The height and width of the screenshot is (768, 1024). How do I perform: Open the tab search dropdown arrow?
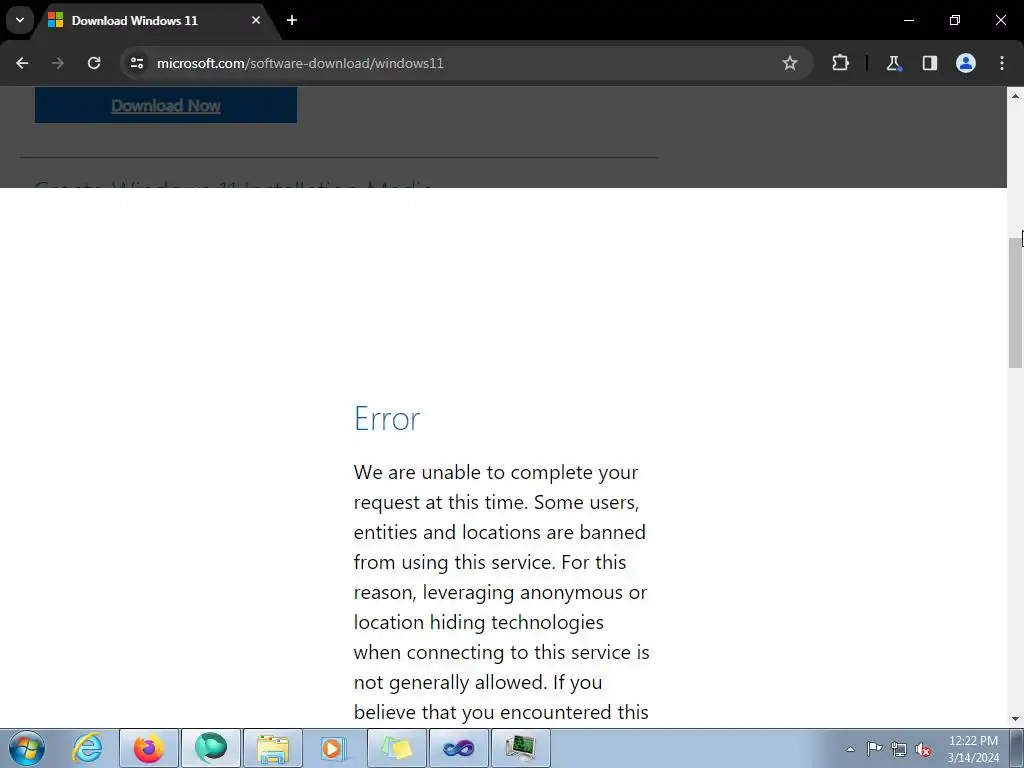tap(20, 20)
